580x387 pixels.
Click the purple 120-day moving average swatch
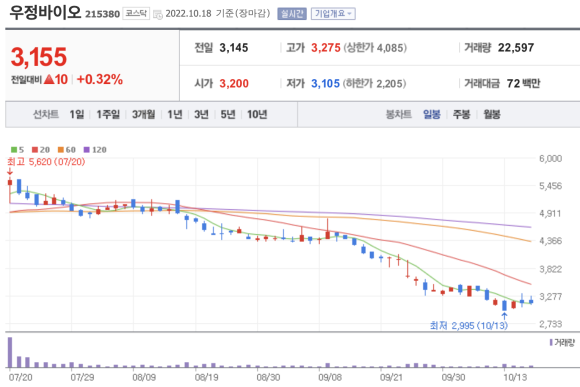(x=87, y=150)
